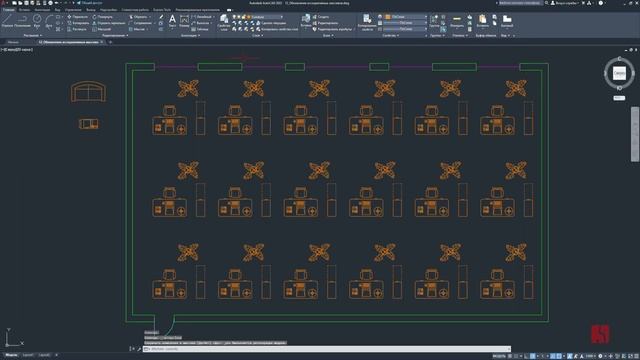Click the Rotate (Повернуть) tool
The image size is (640, 360).
tap(102, 17)
